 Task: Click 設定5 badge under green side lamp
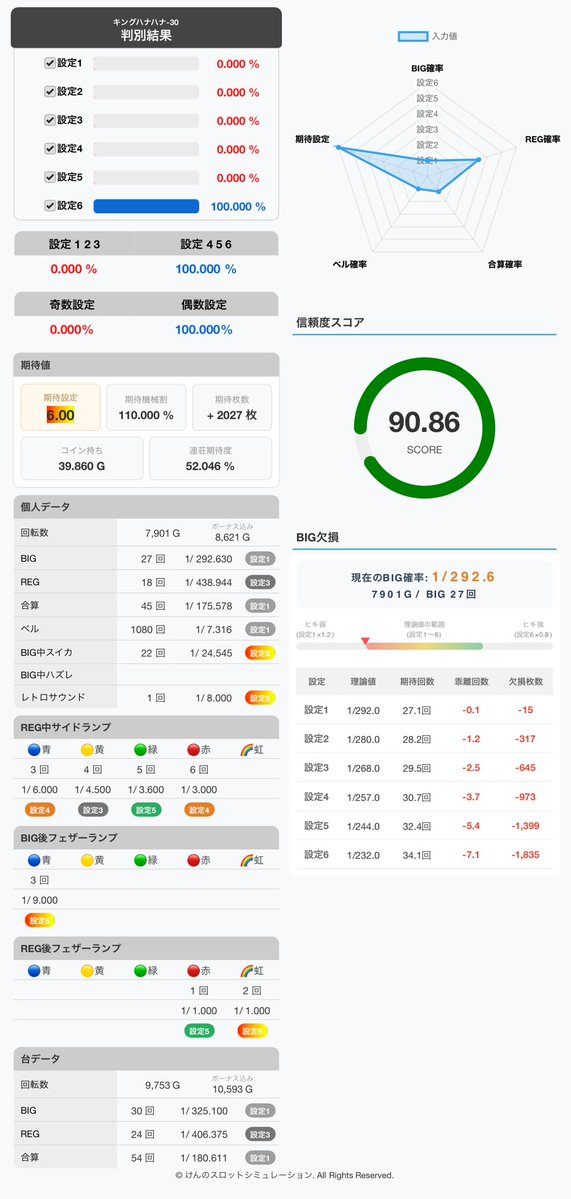tap(146, 810)
